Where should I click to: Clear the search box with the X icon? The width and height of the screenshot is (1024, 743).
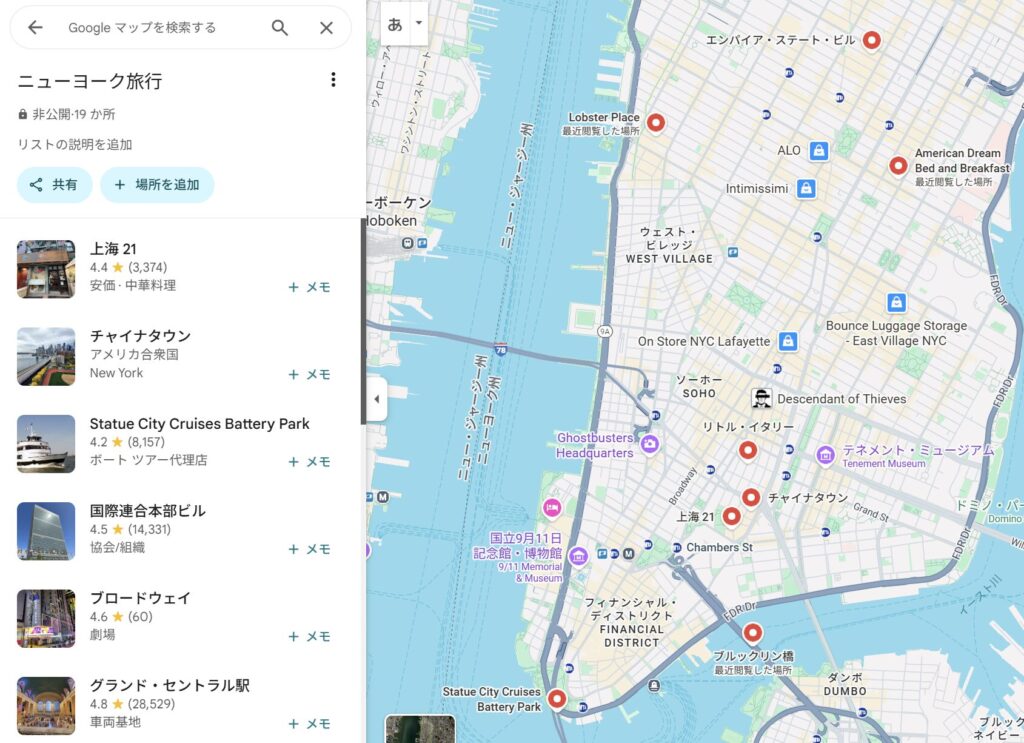tap(326, 28)
